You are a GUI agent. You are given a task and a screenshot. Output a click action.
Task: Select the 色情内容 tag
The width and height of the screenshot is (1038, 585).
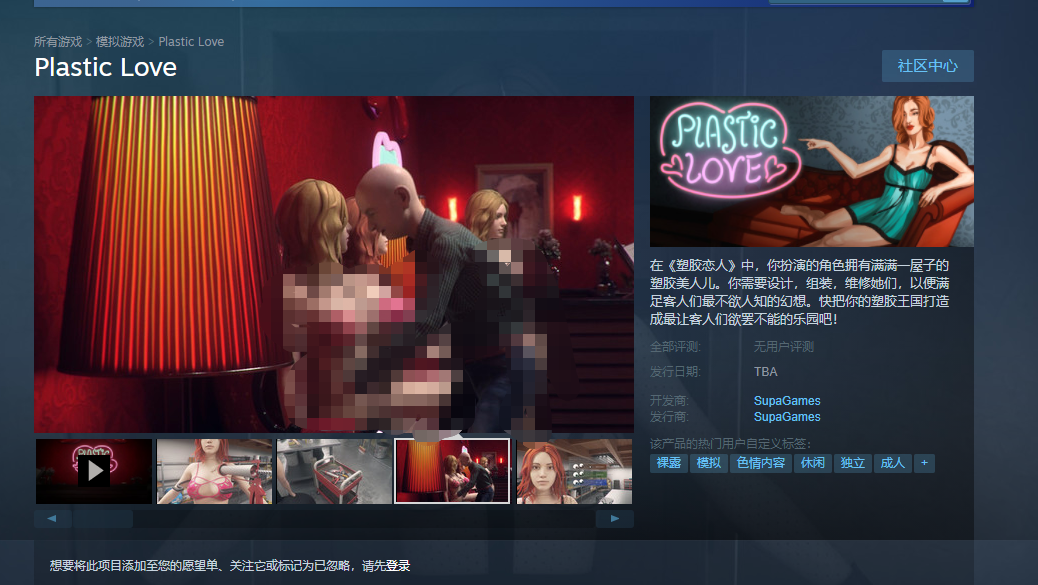coord(761,463)
